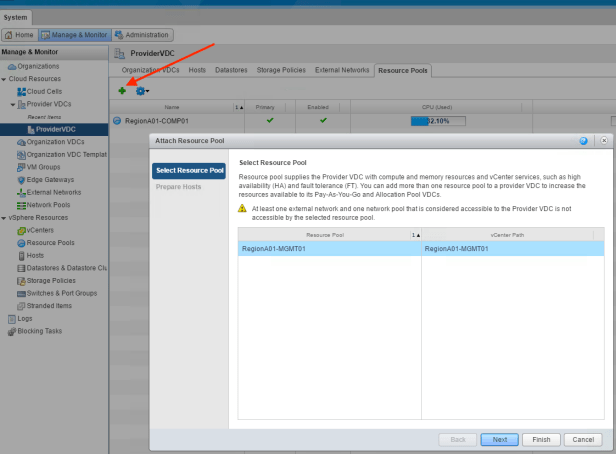Sort by the Resource Pool column header
Screen dimensions: 616x454
(x=324, y=232)
